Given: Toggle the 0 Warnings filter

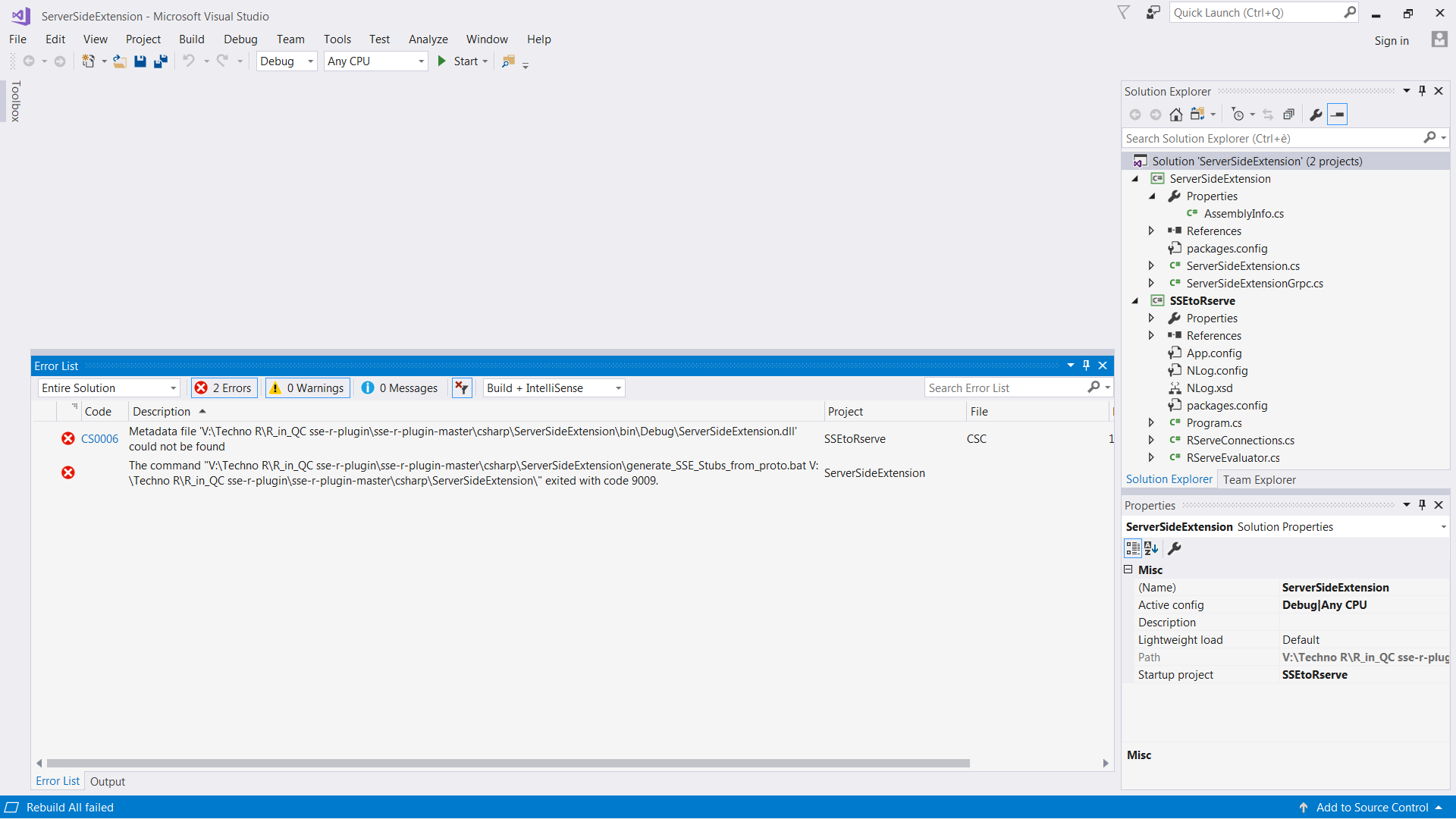Looking at the screenshot, I should (x=306, y=388).
